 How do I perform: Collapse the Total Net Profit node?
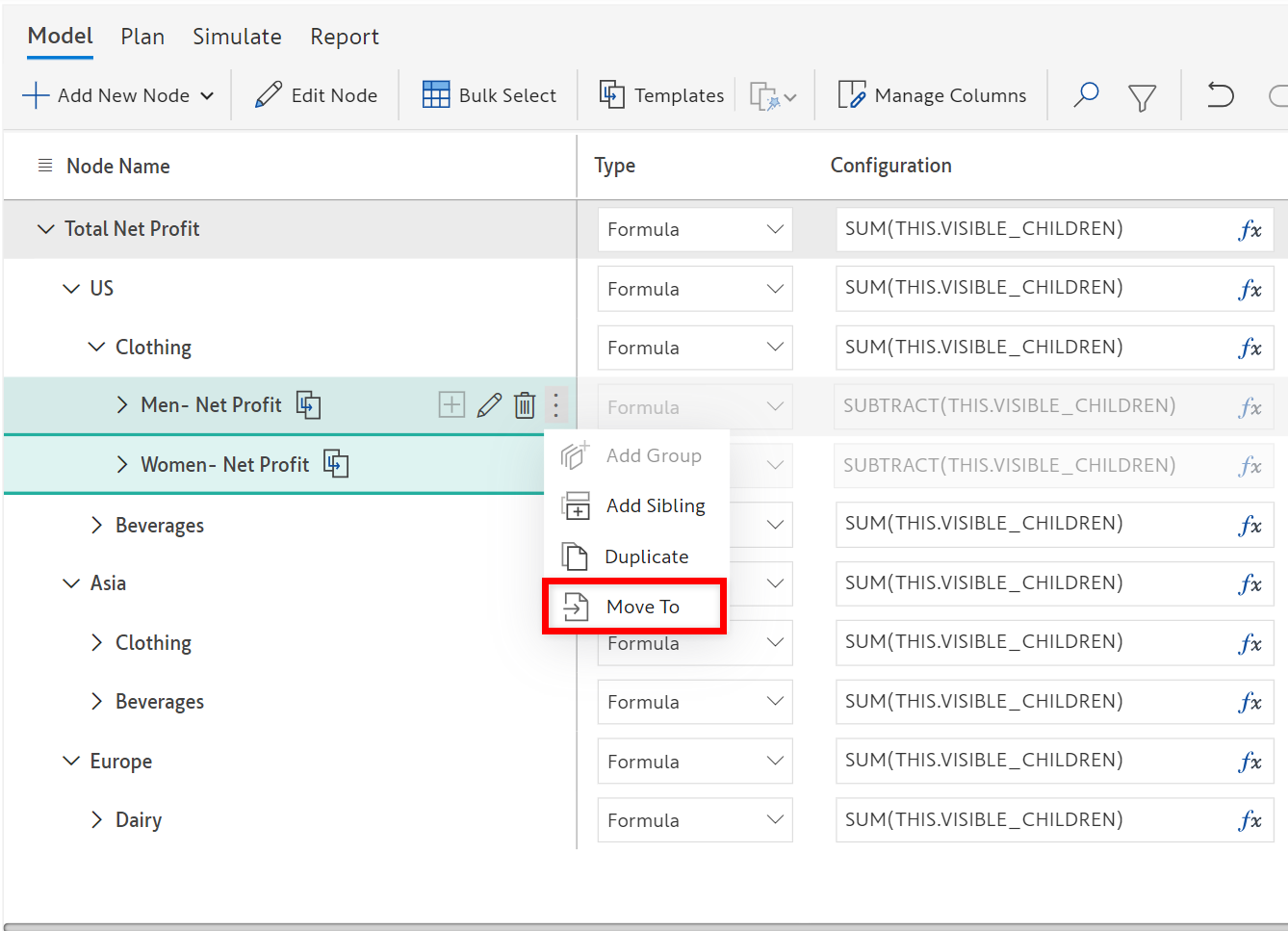click(x=45, y=229)
